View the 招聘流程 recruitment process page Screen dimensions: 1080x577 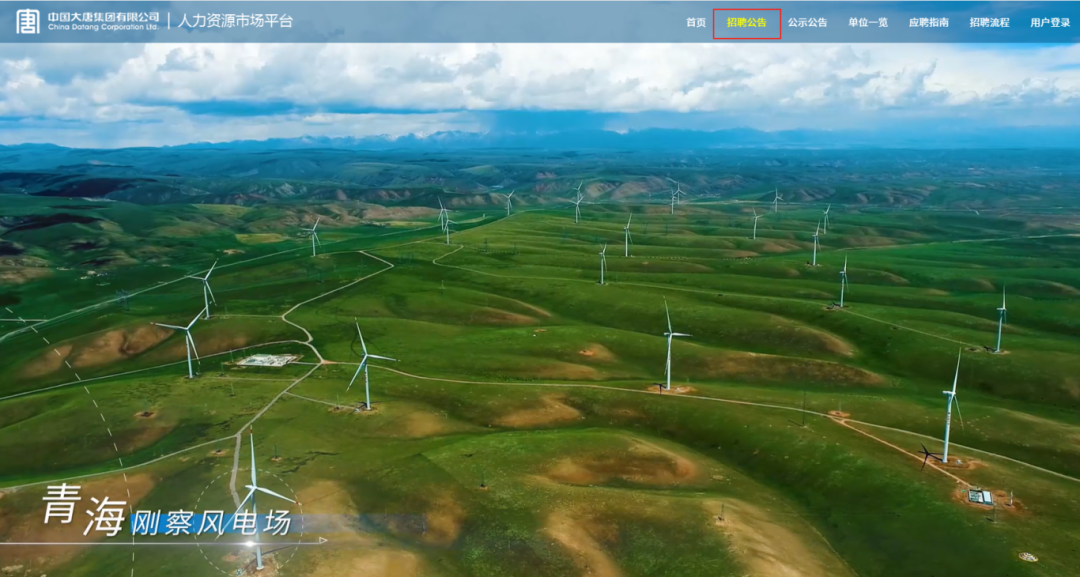click(x=989, y=22)
